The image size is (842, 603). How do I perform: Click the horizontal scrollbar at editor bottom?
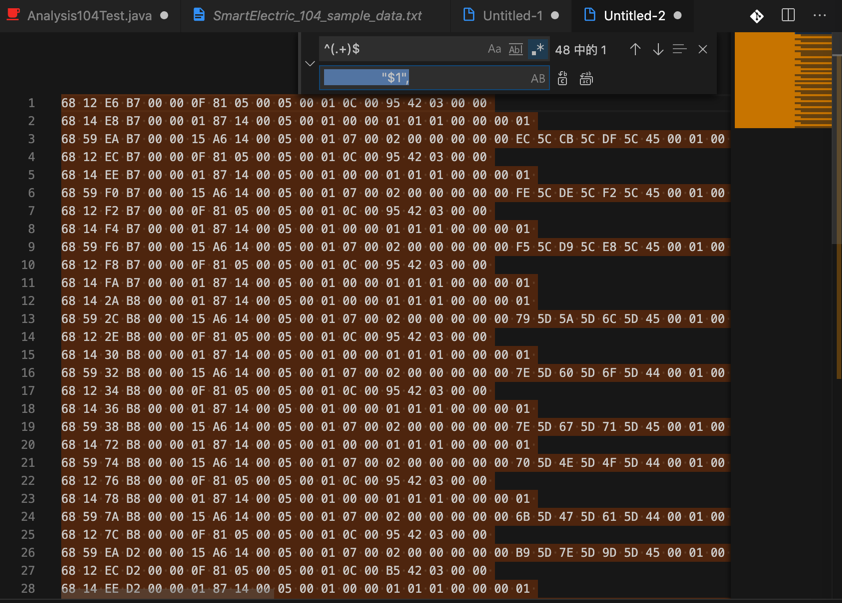click(x=166, y=595)
